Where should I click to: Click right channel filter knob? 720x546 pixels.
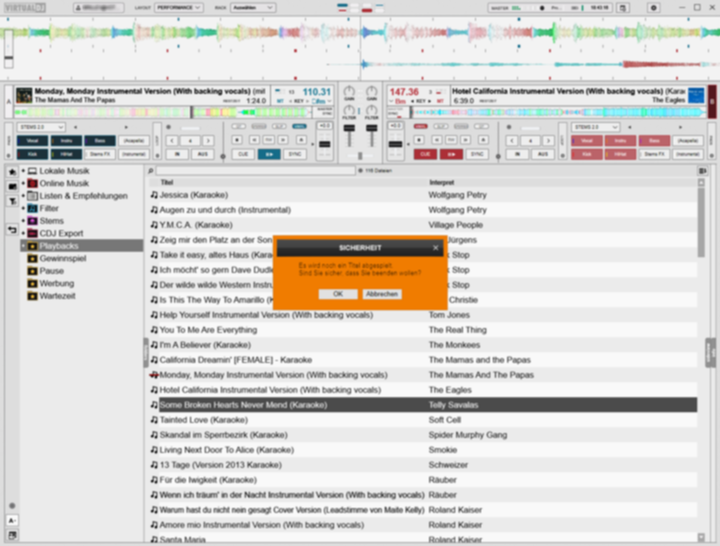click(371, 110)
